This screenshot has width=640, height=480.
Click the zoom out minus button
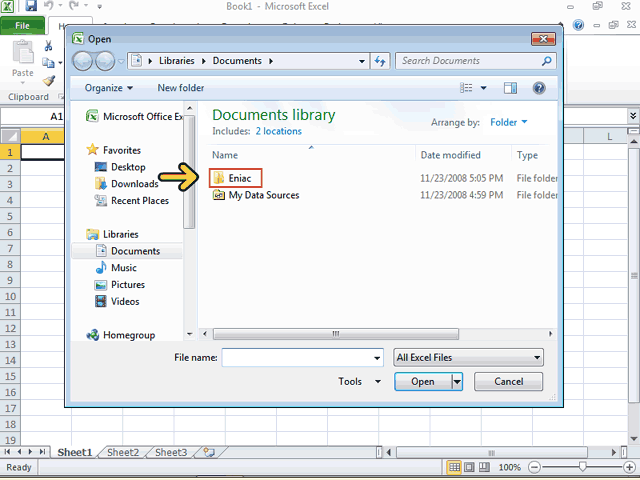534,467
